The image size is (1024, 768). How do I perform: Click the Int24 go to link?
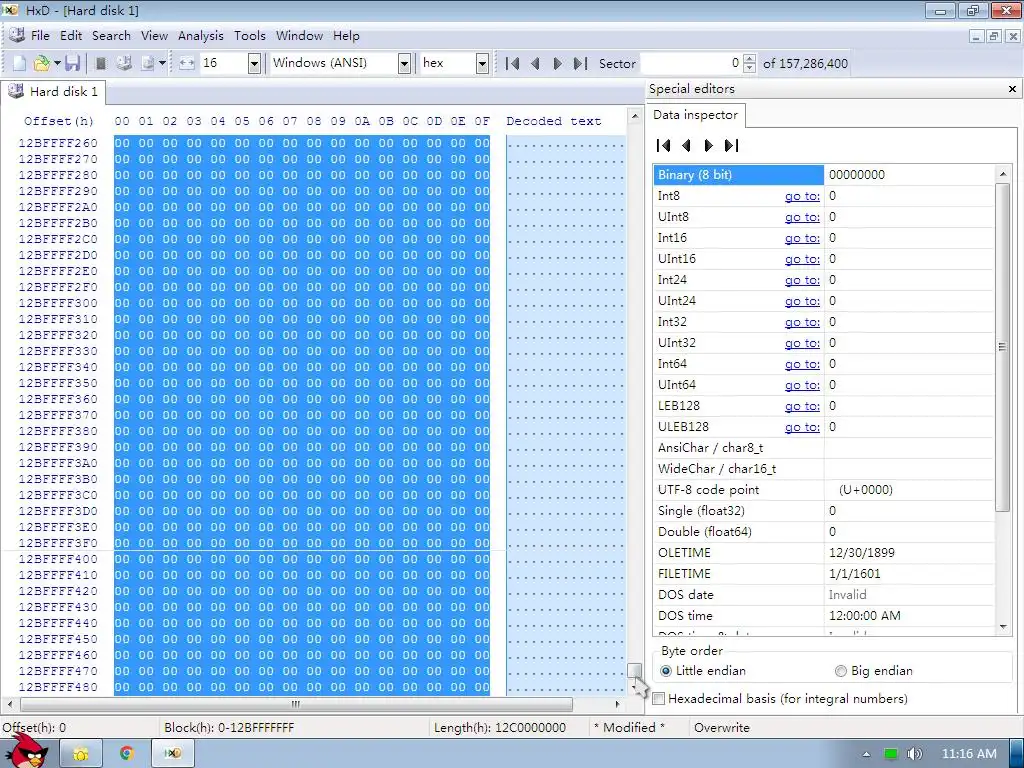click(802, 280)
